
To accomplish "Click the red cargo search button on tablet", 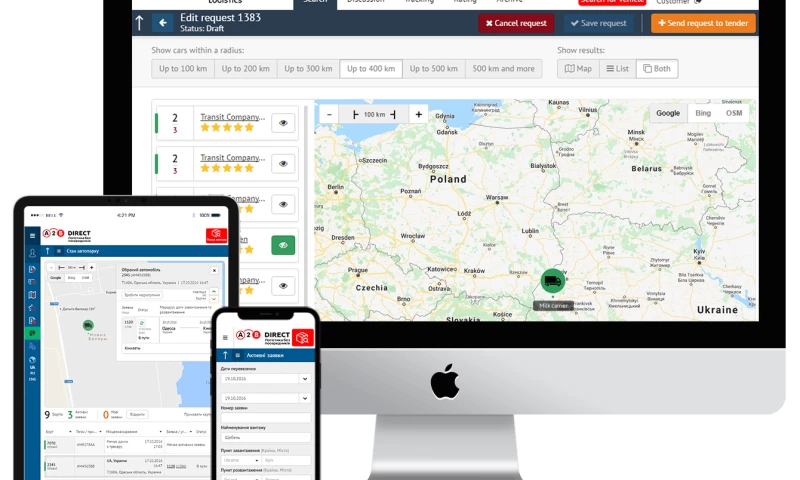I will coord(216,235).
